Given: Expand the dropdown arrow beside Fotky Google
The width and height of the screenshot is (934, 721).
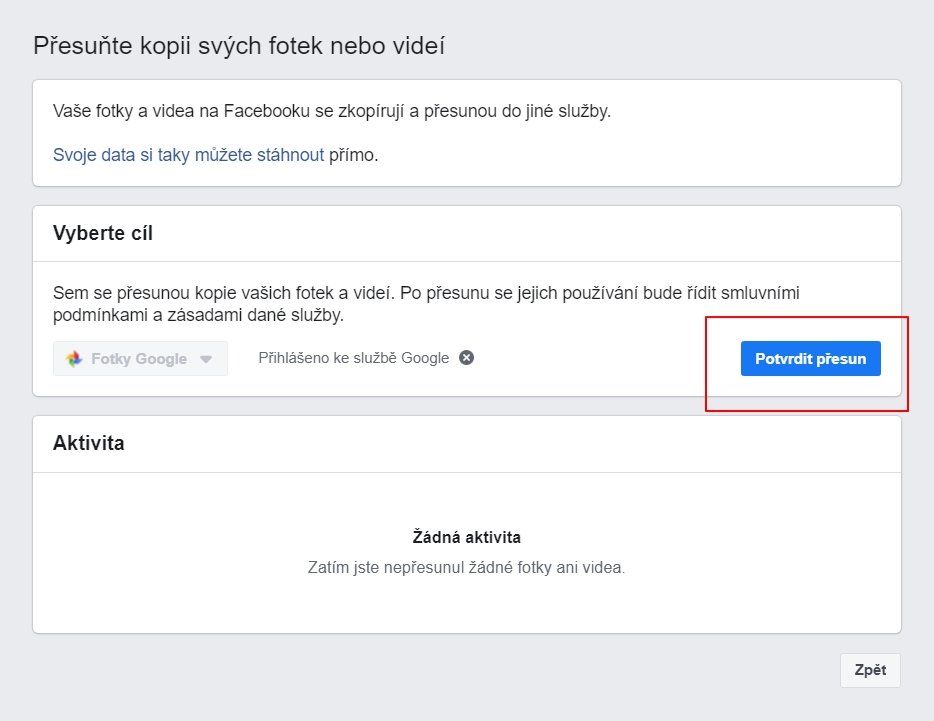Looking at the screenshot, I should tap(206, 359).
